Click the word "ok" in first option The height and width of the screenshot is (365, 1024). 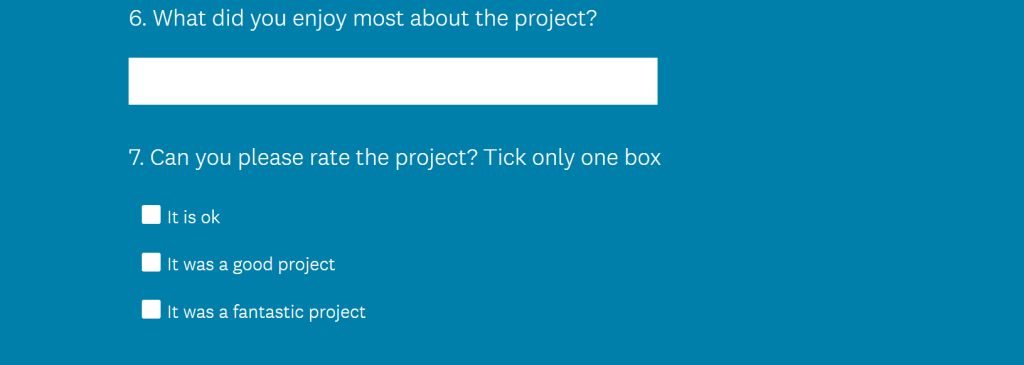[210, 217]
